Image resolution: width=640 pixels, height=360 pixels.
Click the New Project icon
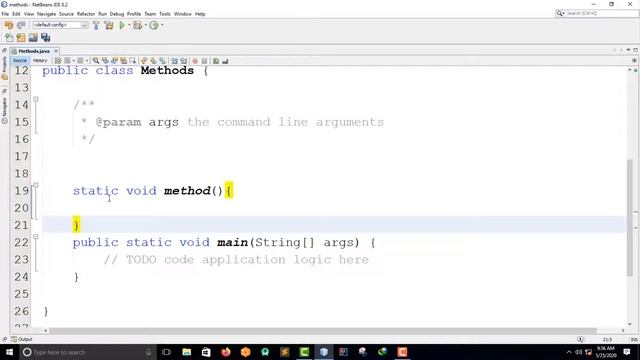[x=21, y=38]
